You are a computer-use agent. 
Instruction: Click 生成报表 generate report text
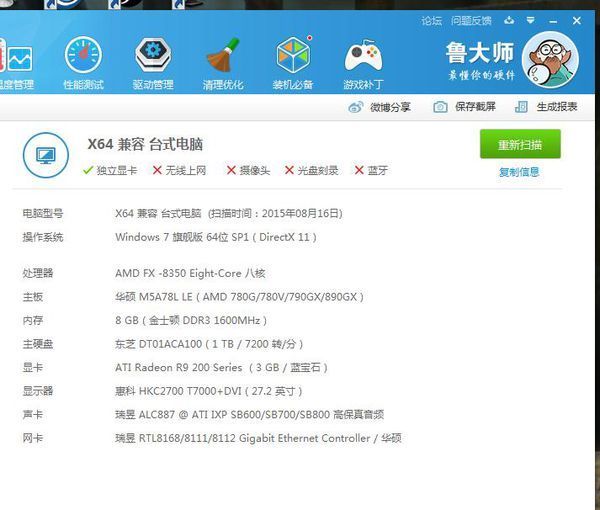[557, 107]
